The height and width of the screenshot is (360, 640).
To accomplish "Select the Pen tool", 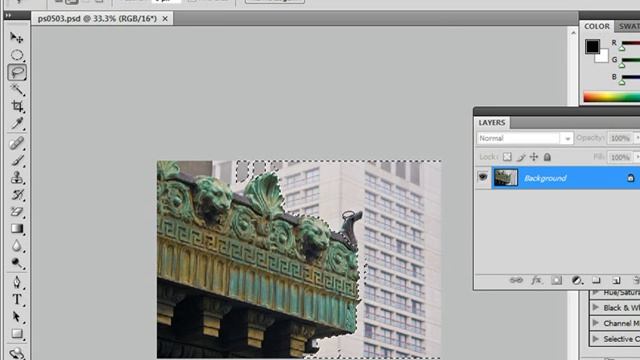I will pos(17,282).
